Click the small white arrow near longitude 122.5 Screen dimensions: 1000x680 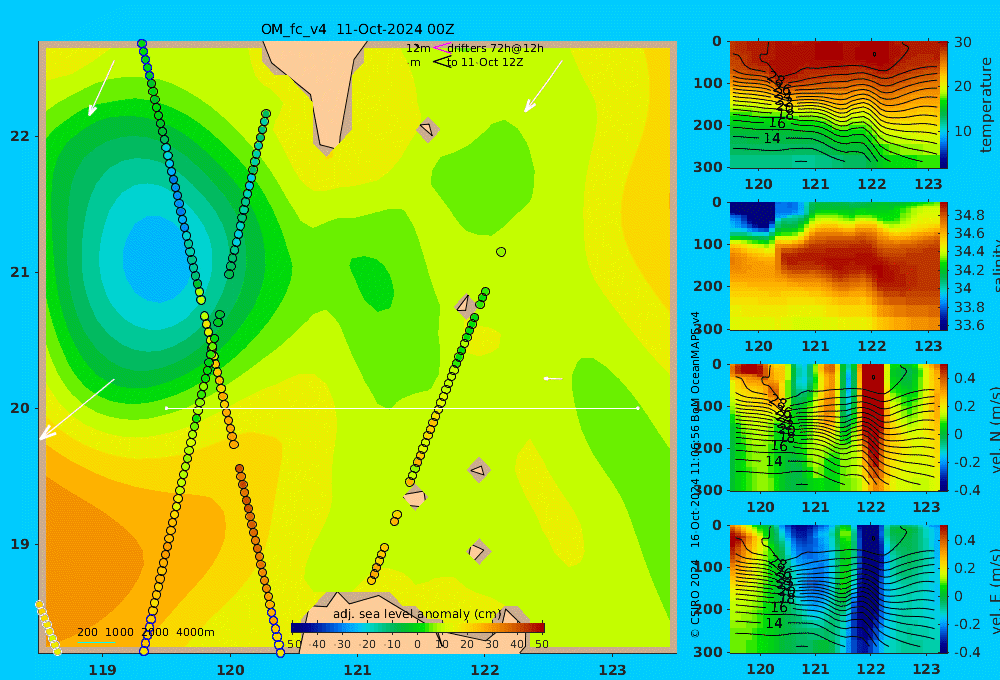tap(553, 379)
